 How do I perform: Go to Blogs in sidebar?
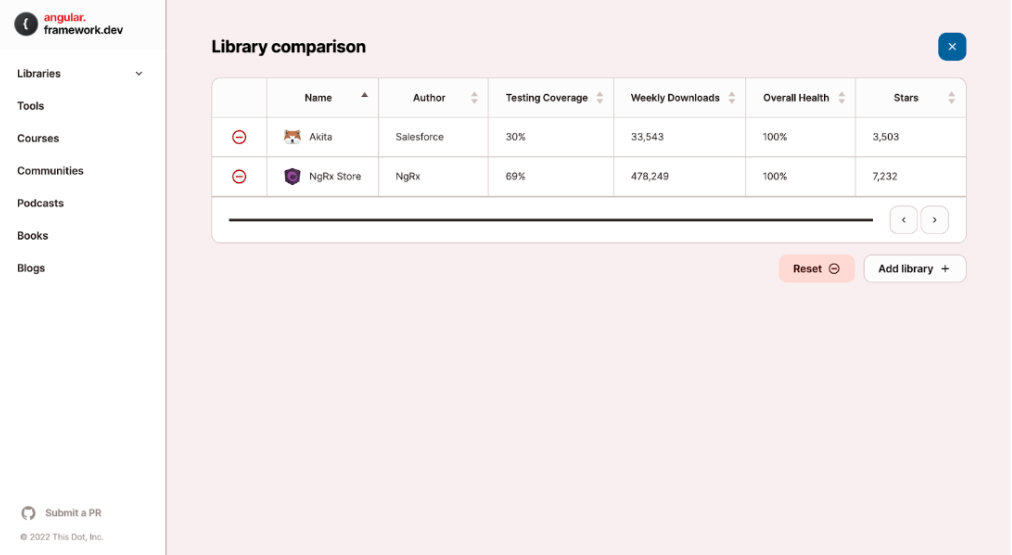pos(31,268)
